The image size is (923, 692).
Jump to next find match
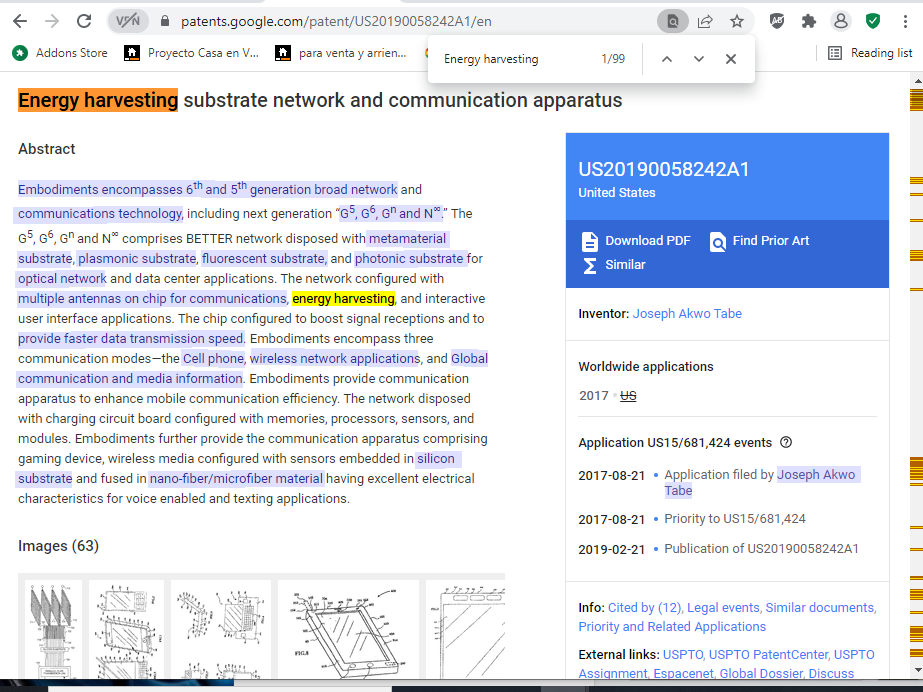coord(699,59)
